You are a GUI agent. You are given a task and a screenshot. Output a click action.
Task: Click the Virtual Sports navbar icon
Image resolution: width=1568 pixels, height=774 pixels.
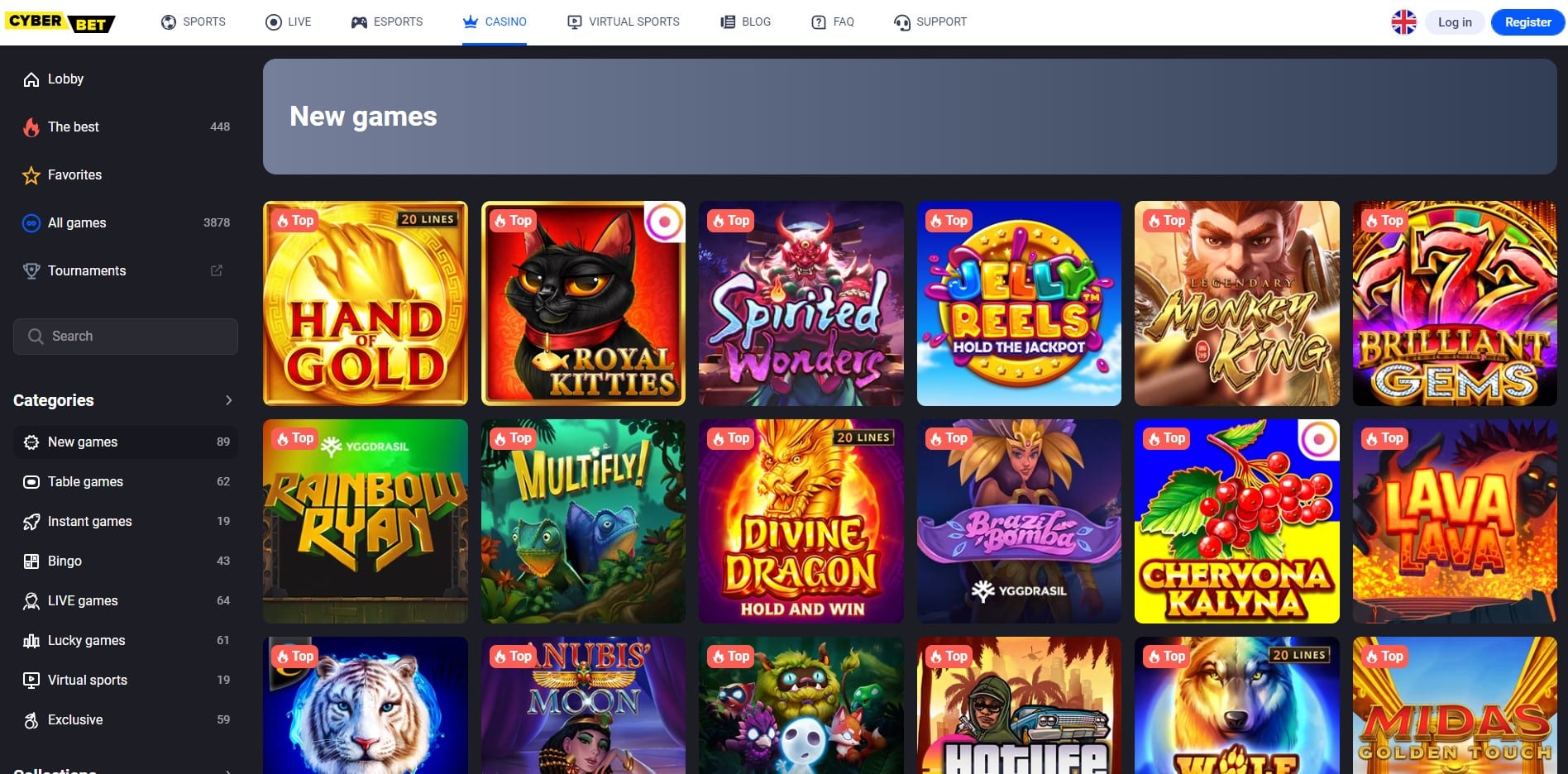tap(575, 22)
